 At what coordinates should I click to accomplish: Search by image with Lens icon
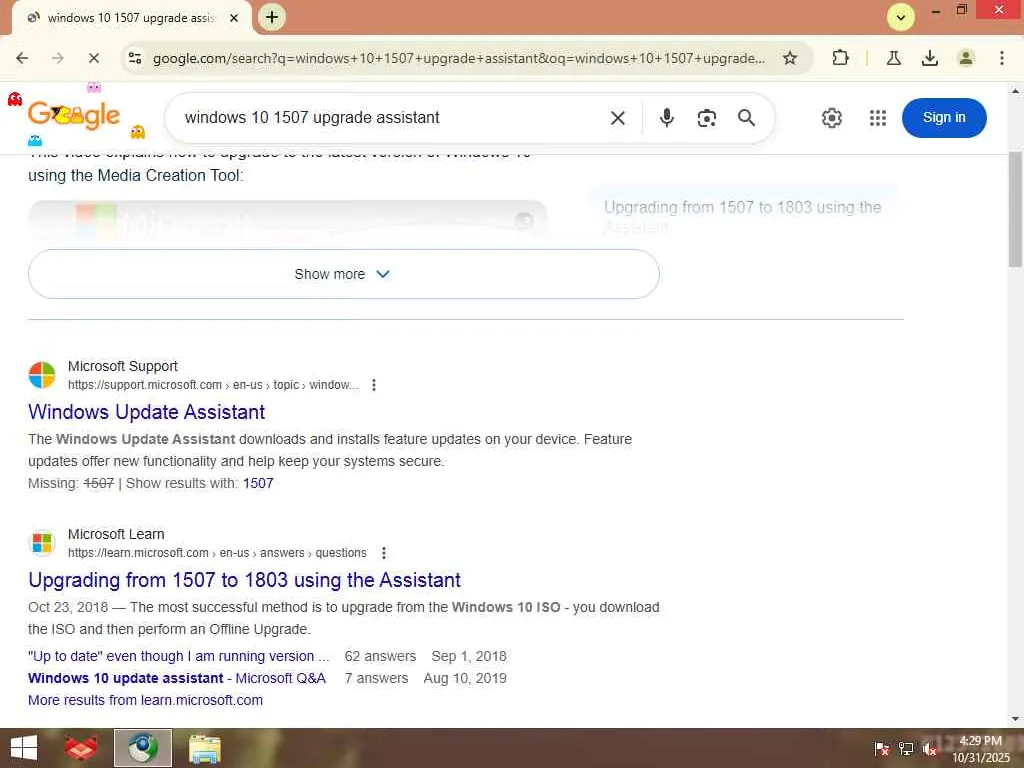tap(707, 118)
